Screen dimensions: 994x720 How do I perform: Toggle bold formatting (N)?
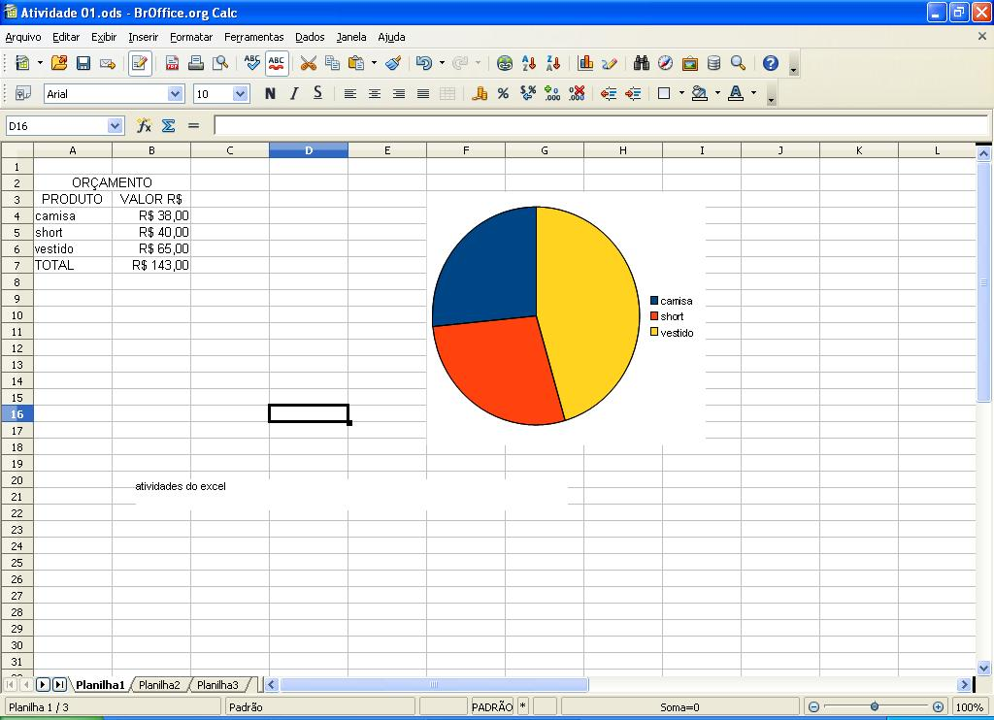[270, 94]
